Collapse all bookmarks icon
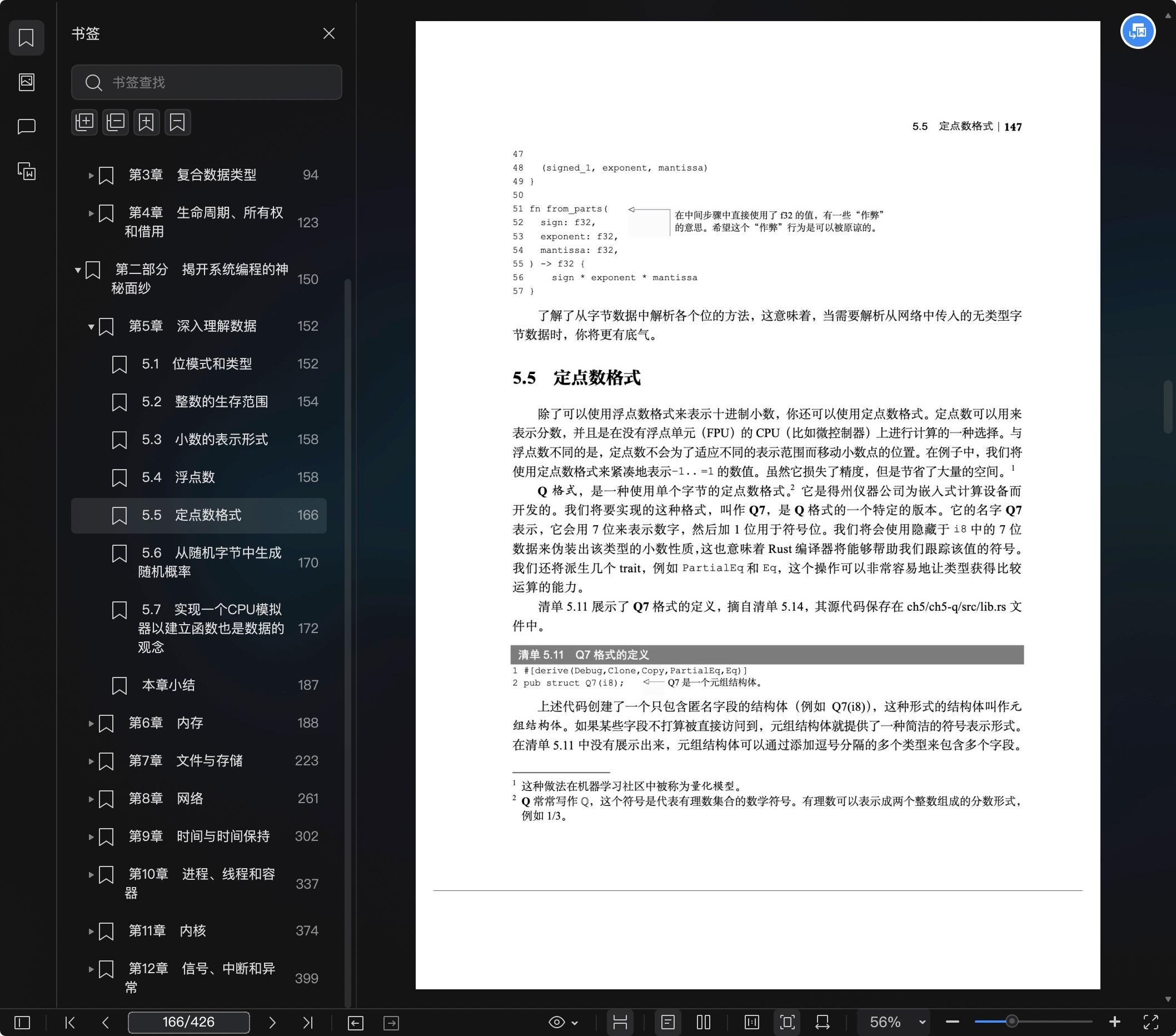 [116, 122]
